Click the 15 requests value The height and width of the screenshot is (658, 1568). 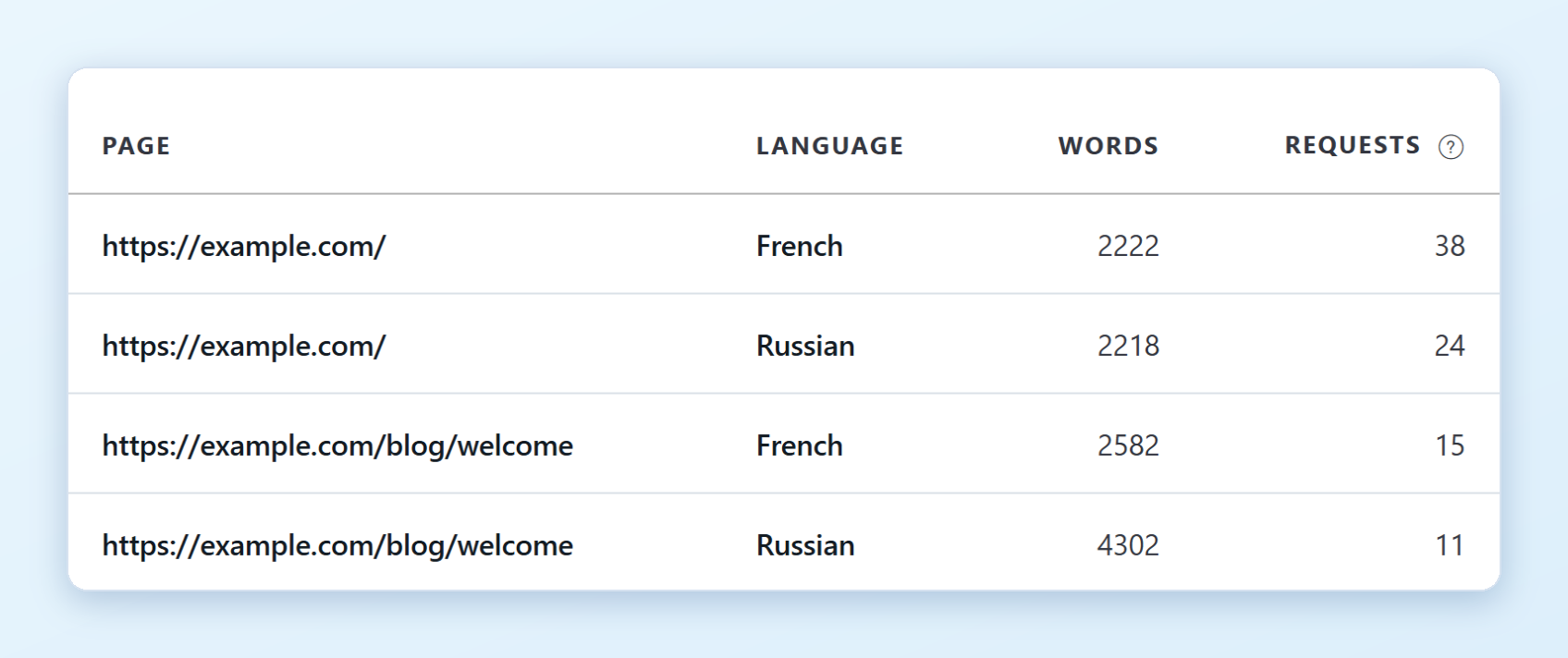[x=1450, y=445]
